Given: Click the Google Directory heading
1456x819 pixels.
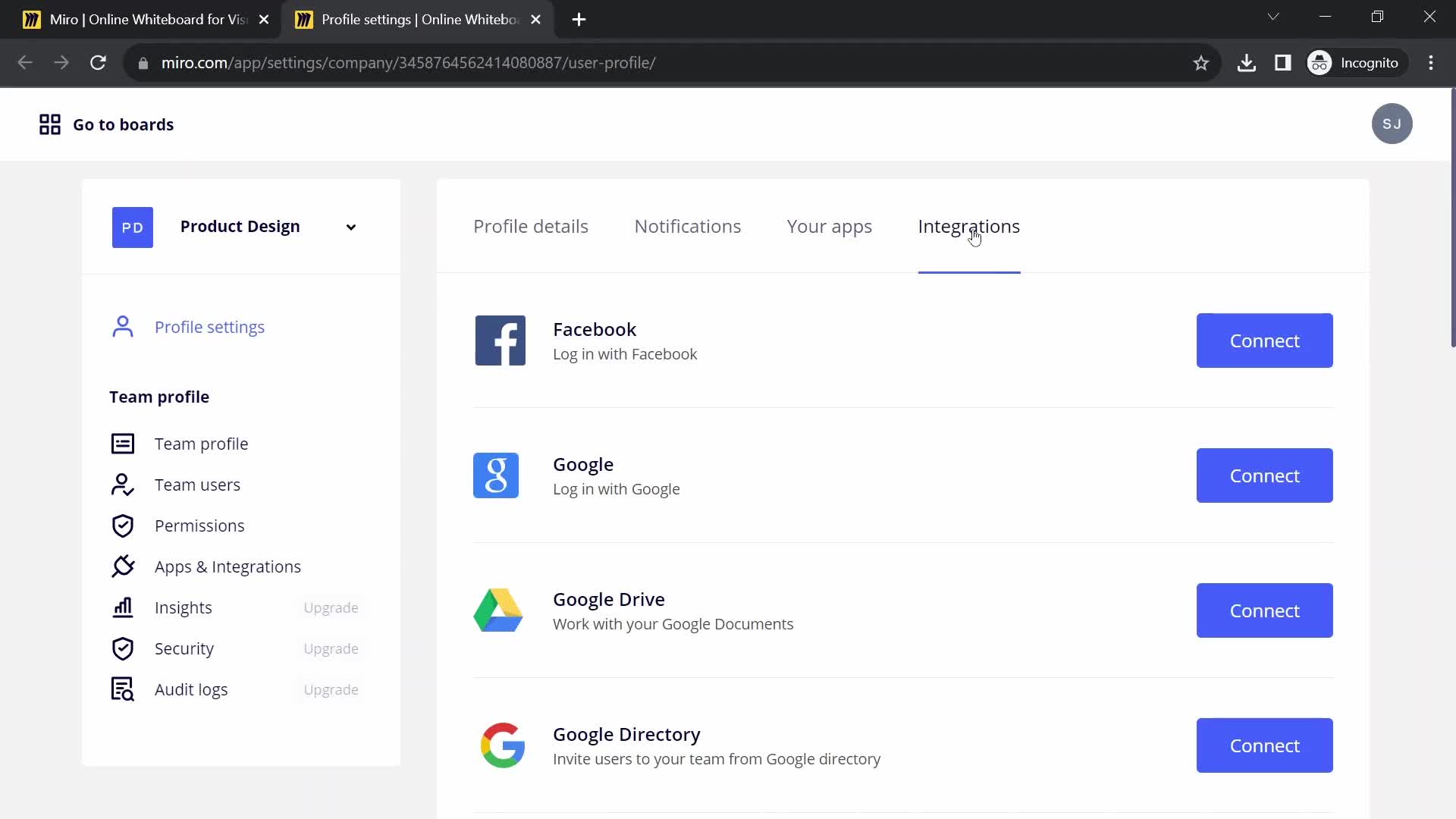Looking at the screenshot, I should pos(626,734).
